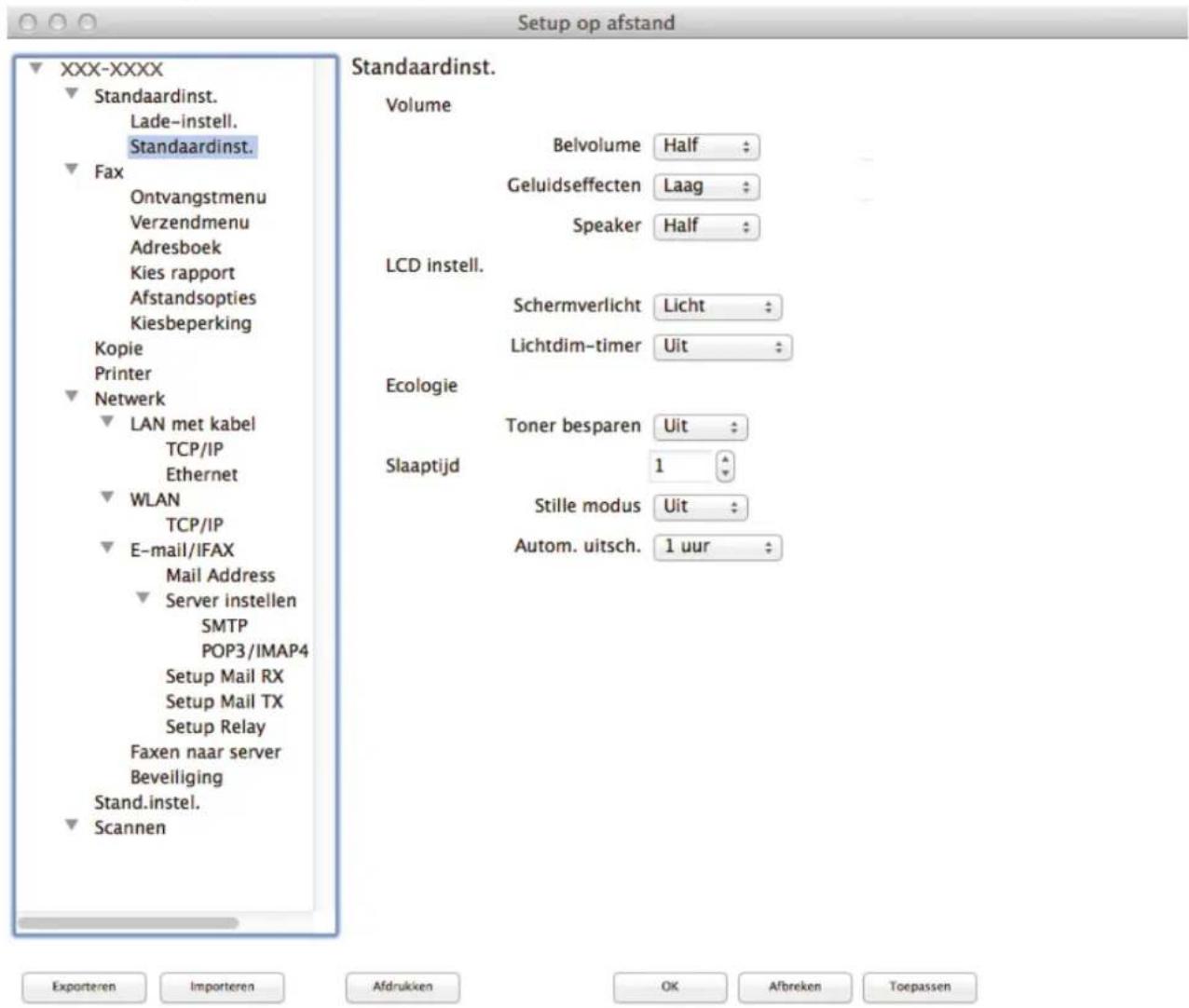Image resolution: width=1189 pixels, height=1008 pixels.
Task: Select Kopie in the tree
Action: coord(118,347)
